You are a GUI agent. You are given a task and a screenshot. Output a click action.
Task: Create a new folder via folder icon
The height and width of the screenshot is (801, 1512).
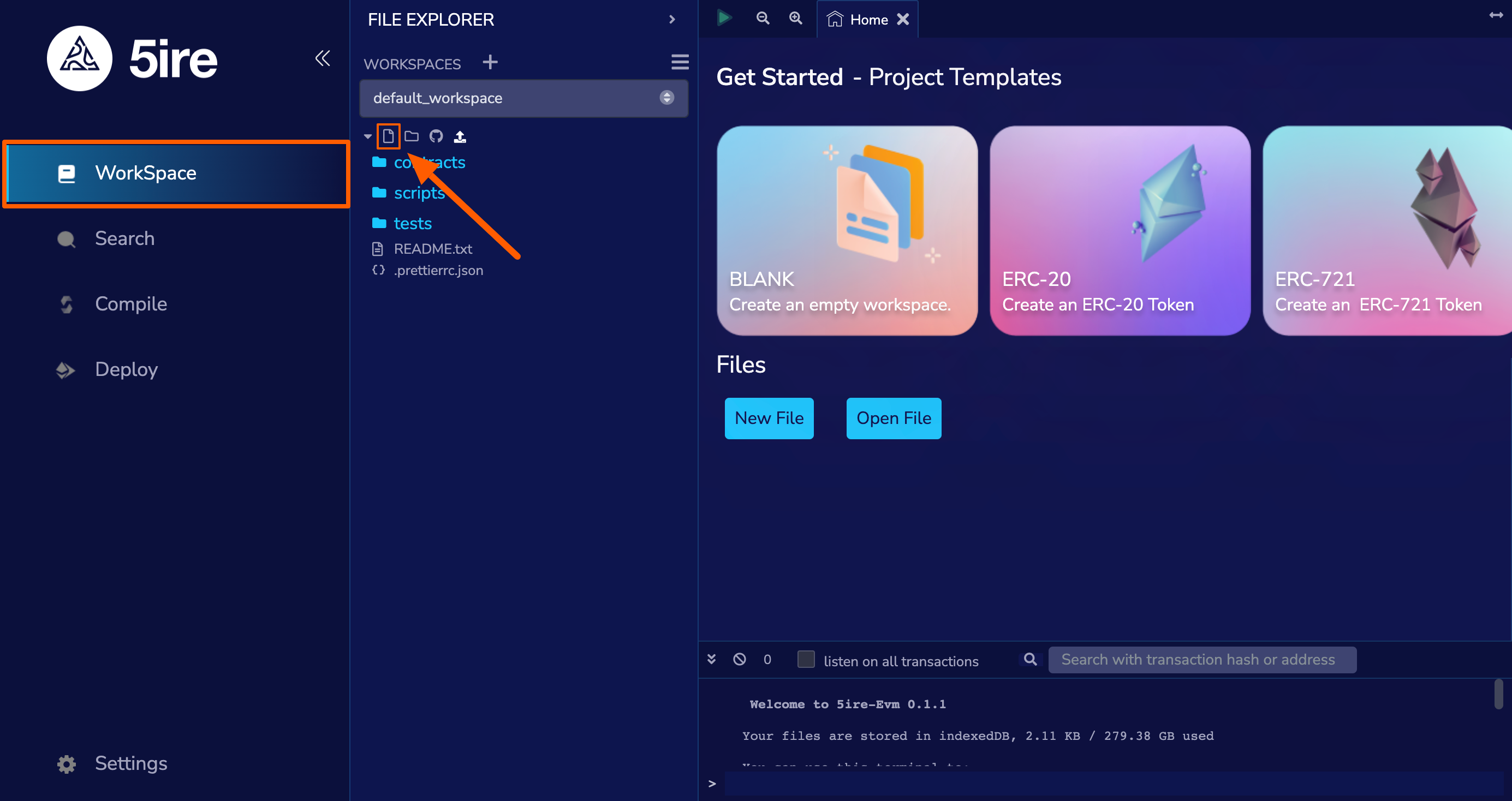click(412, 136)
